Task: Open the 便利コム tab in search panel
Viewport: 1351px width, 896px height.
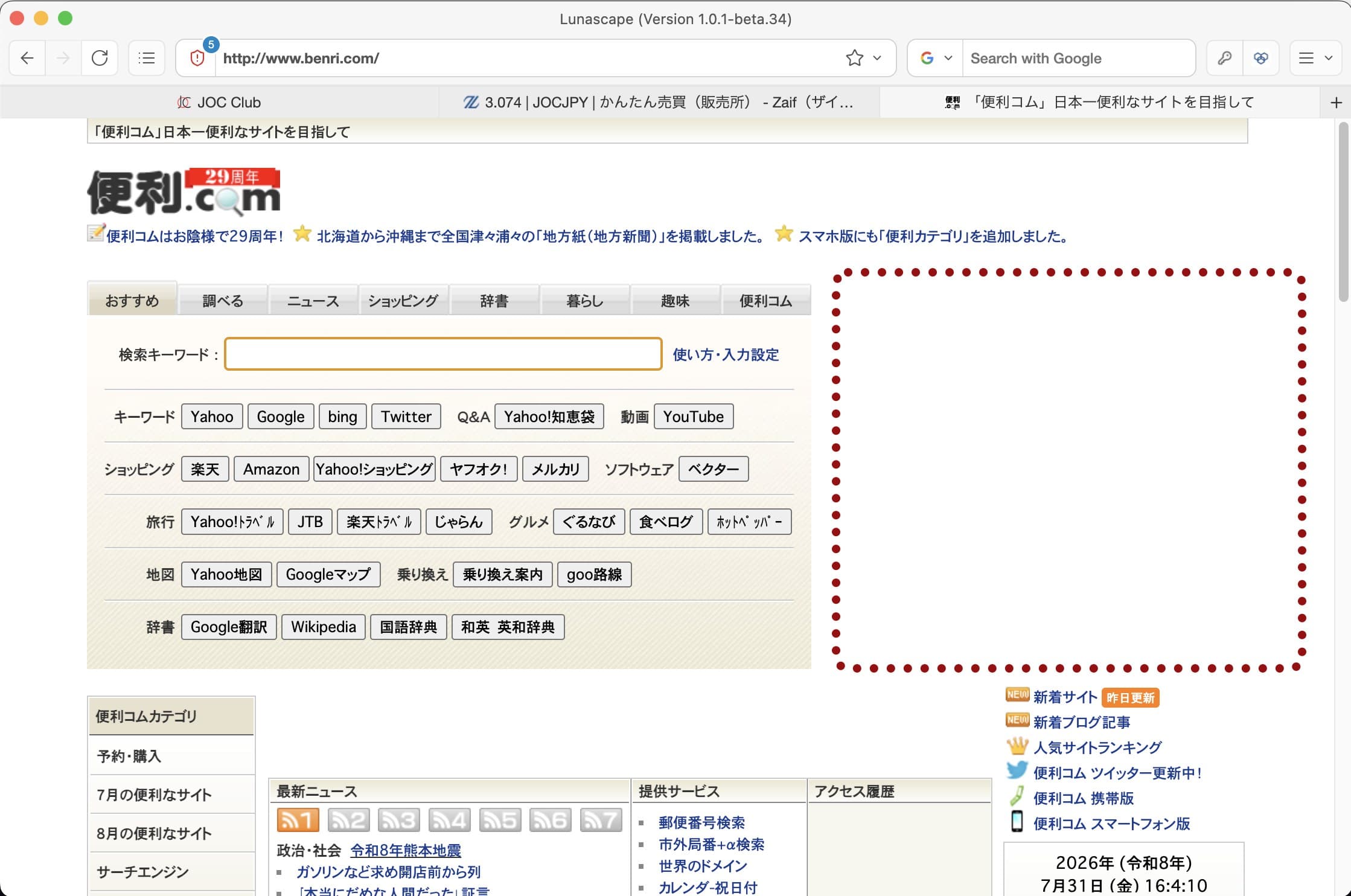Action: point(765,300)
